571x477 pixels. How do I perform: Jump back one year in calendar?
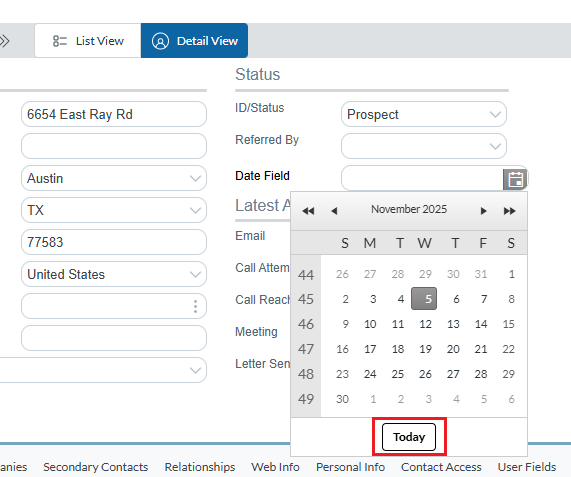(x=308, y=211)
